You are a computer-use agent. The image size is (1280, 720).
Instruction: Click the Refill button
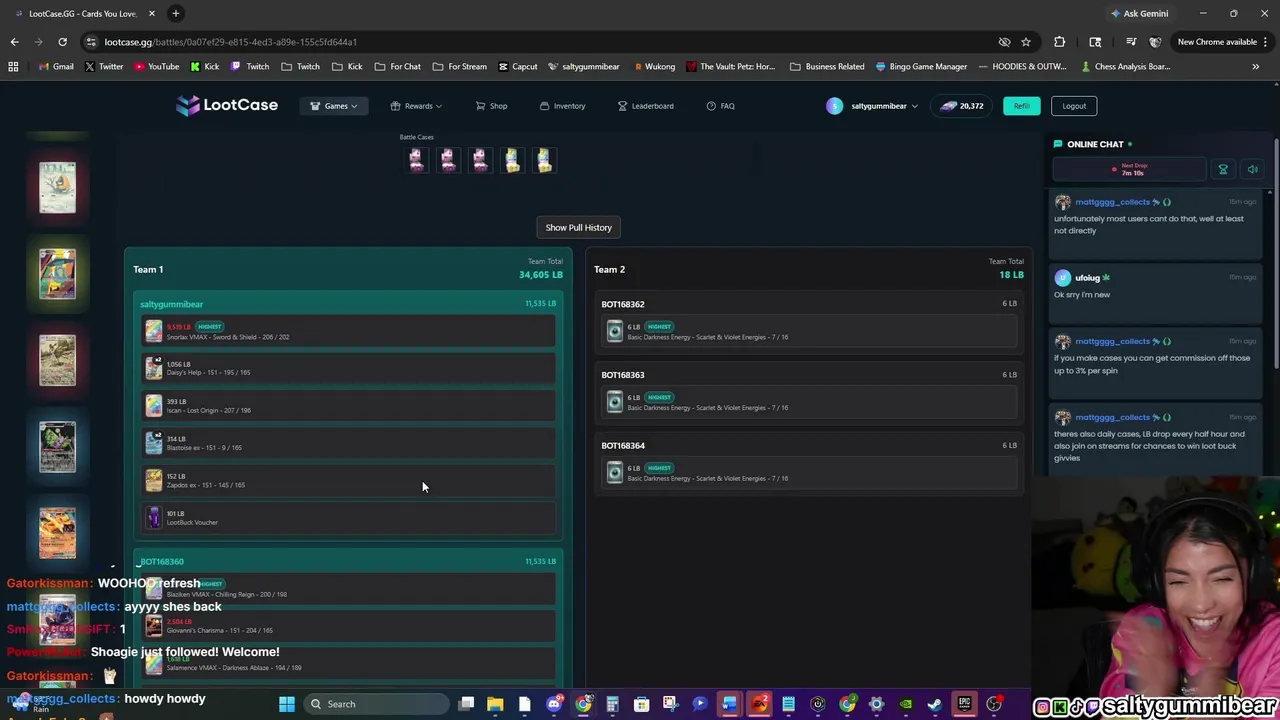point(1021,106)
